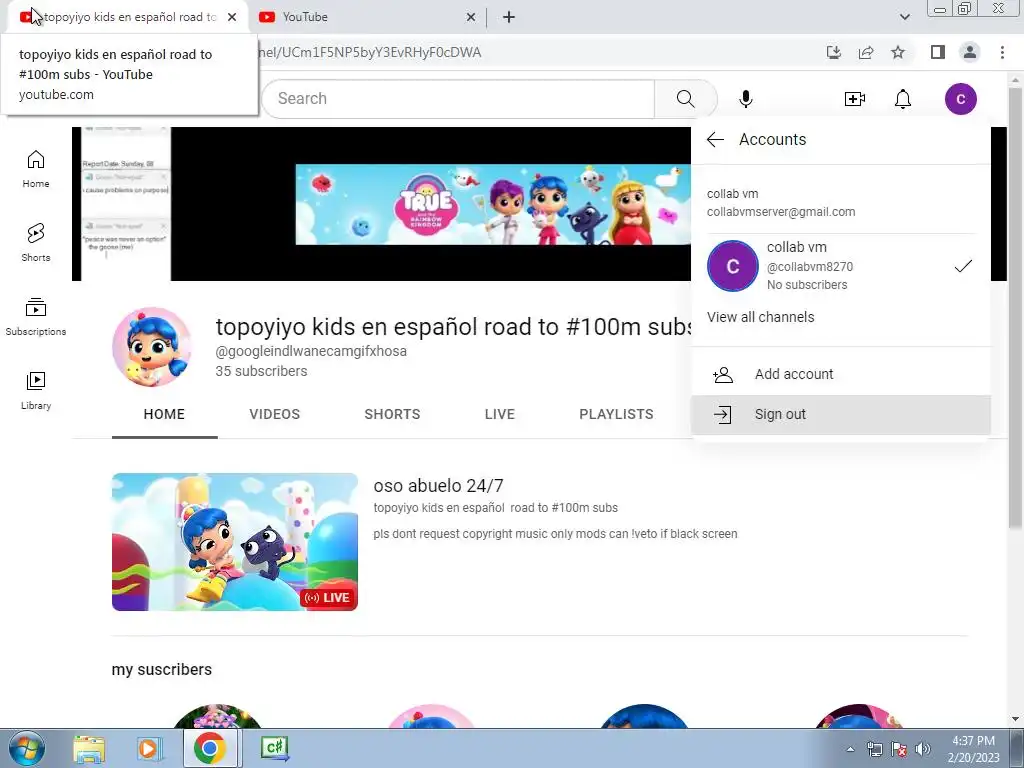Open the Windows Start menu
Screen dimensions: 1024x768
27,748
